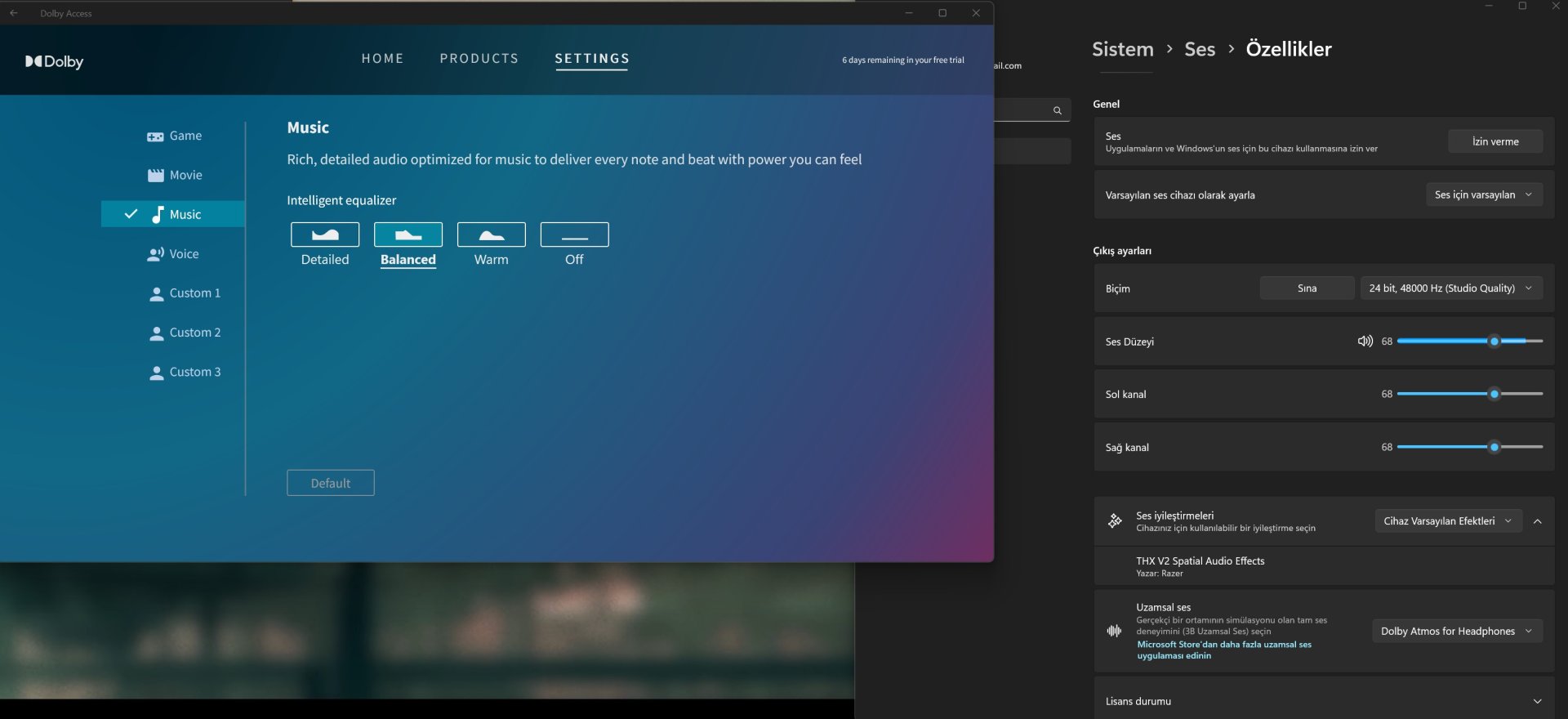
Task: Click the Music note icon in sidebar
Action: [158, 214]
